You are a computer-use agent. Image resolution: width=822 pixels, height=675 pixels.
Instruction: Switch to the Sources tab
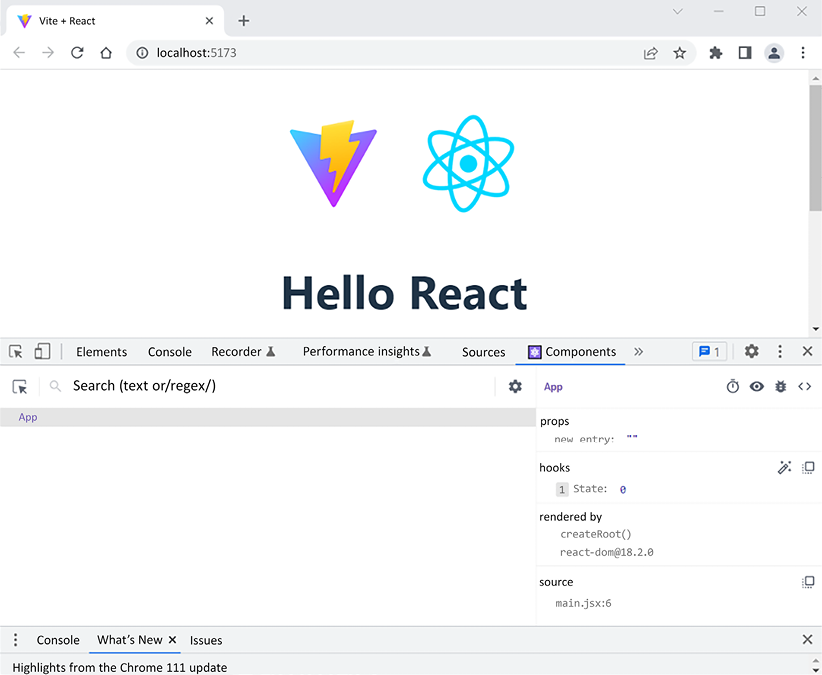(x=483, y=352)
